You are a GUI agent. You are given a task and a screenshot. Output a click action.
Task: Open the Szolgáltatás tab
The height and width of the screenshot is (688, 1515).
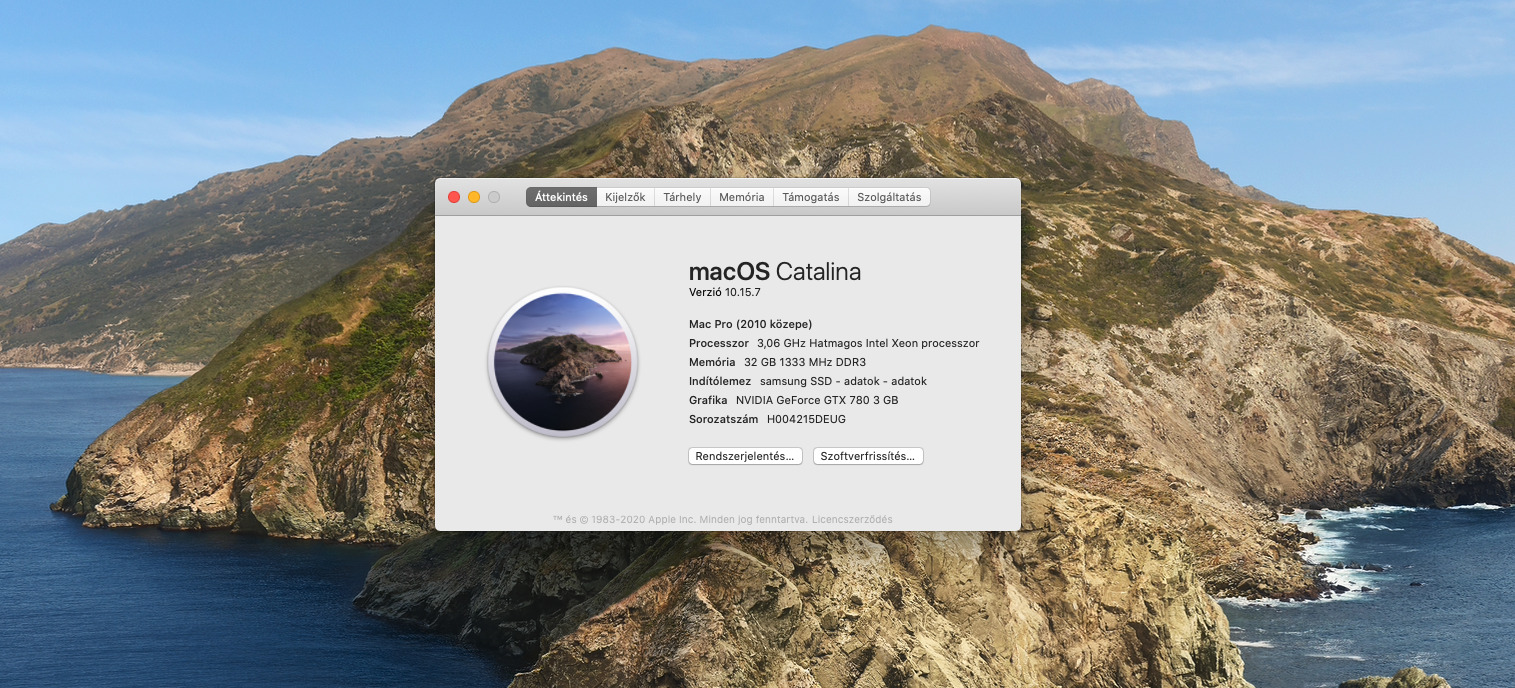(889, 197)
